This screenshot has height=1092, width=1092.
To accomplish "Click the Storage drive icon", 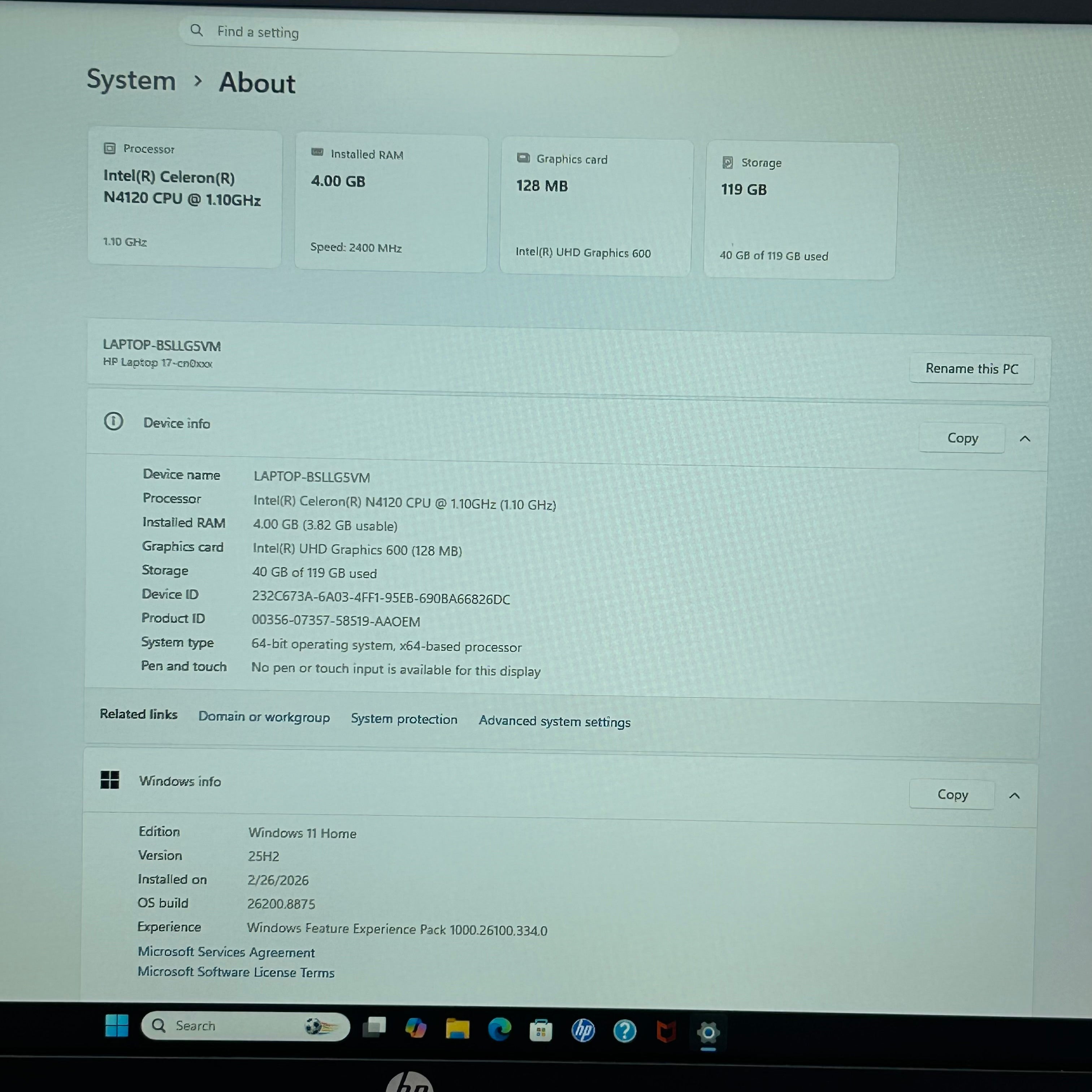I will click(x=727, y=162).
